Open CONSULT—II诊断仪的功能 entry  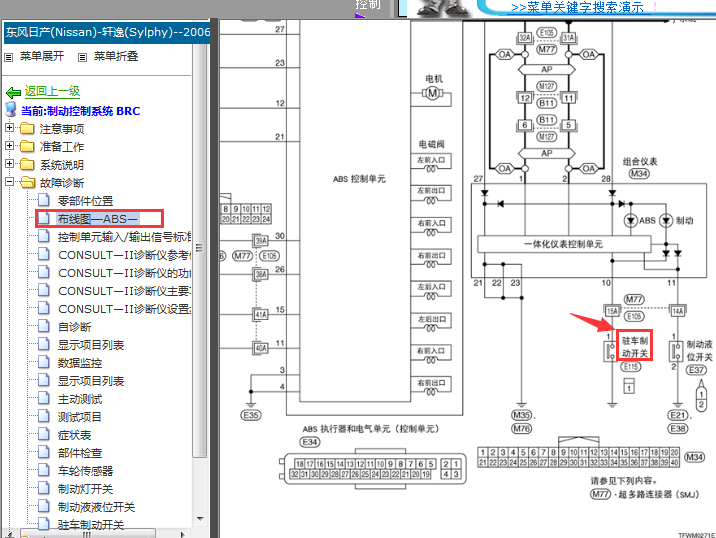coord(125,273)
